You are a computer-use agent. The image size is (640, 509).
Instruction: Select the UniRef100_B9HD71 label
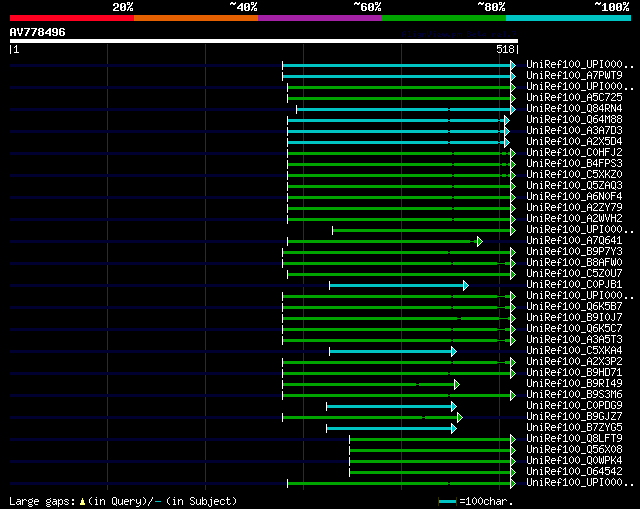pos(574,373)
